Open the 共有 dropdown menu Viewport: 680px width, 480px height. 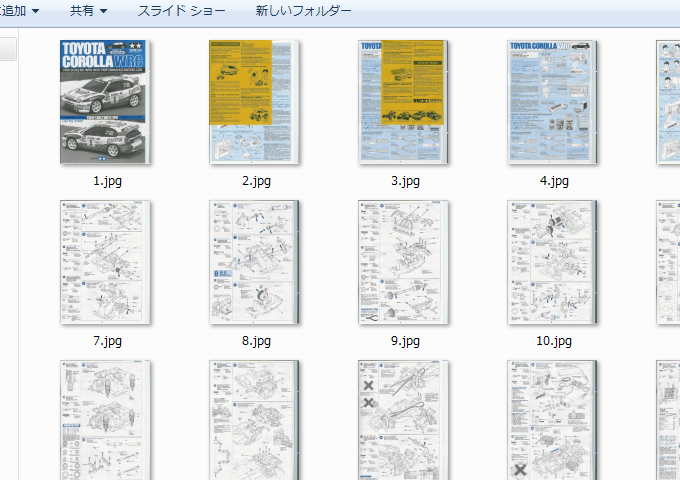pos(88,11)
